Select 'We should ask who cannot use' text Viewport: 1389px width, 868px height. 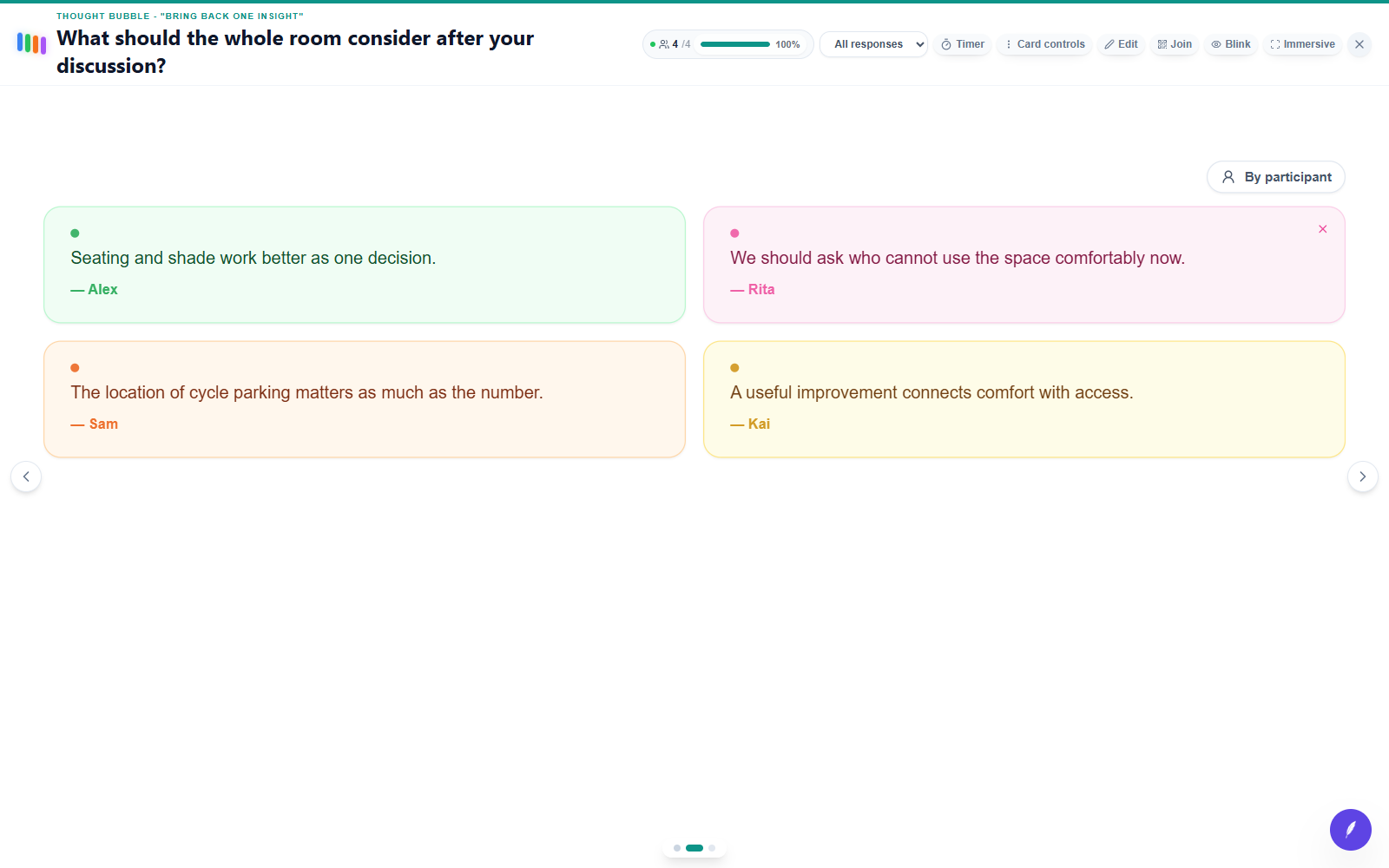pyautogui.click(x=958, y=258)
